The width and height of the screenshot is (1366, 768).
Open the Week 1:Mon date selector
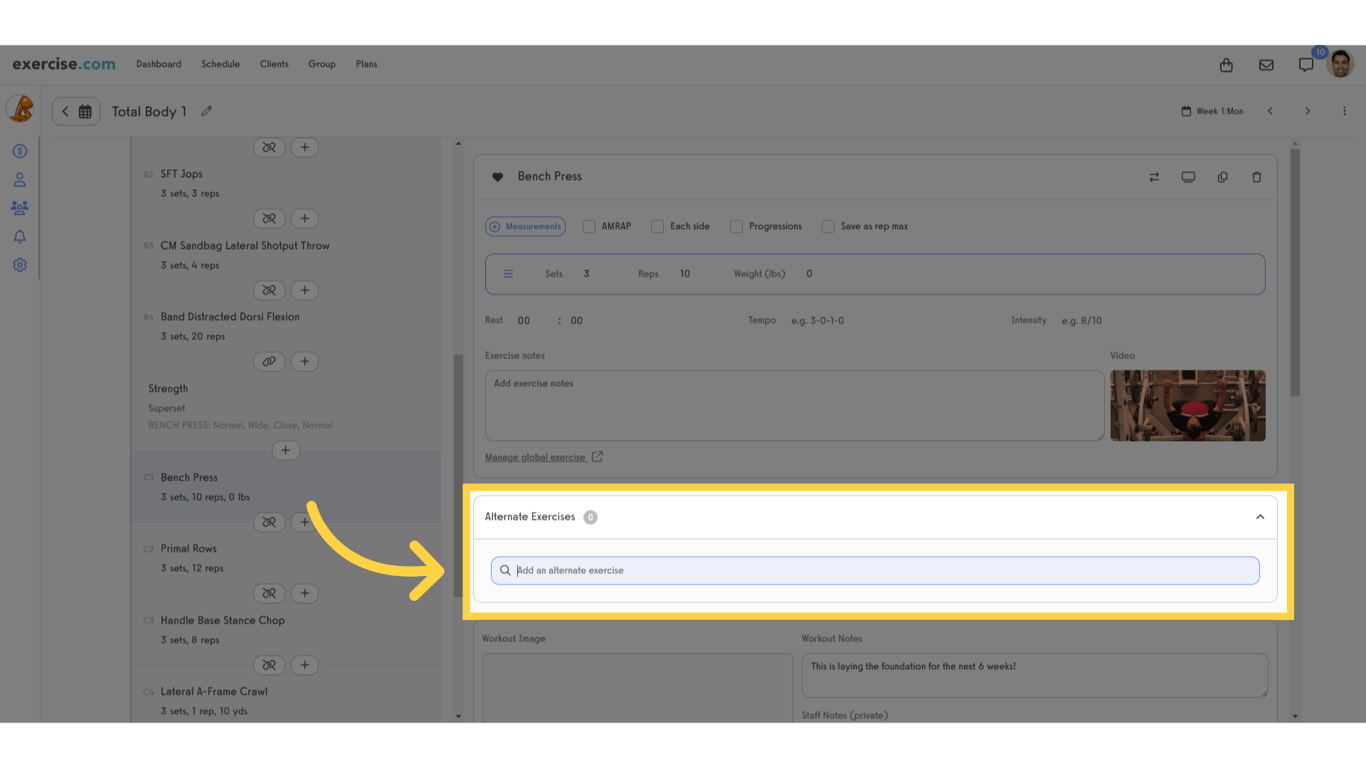pyautogui.click(x=1212, y=111)
